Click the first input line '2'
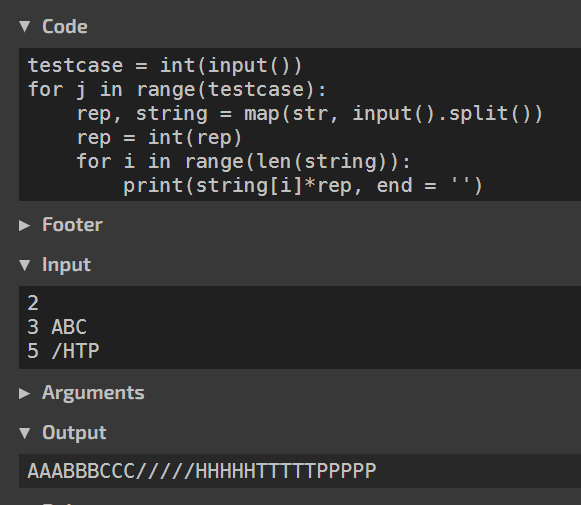Screen dimensions: 581x505 pyautogui.click(x=33, y=303)
